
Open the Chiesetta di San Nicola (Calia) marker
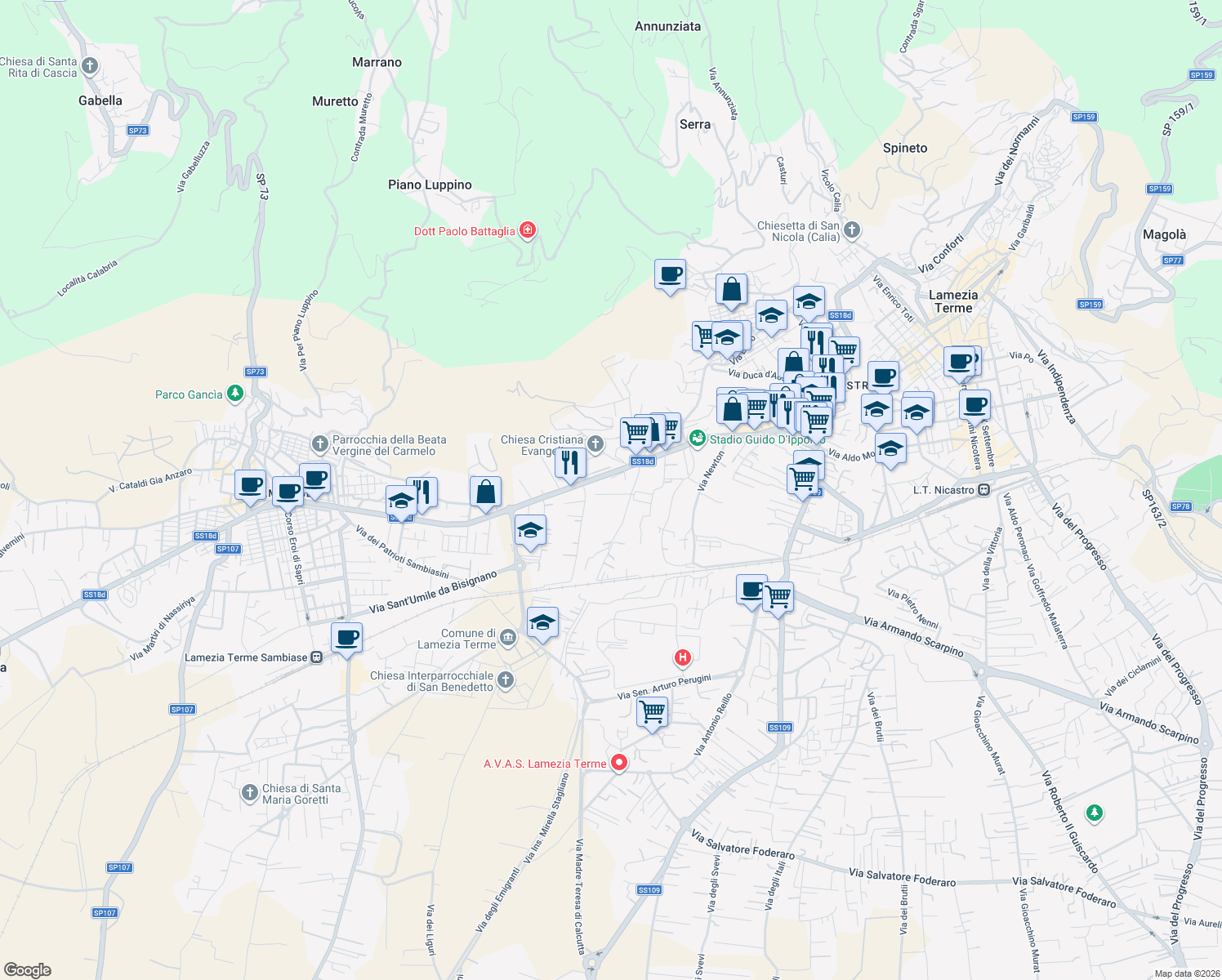coord(850,230)
